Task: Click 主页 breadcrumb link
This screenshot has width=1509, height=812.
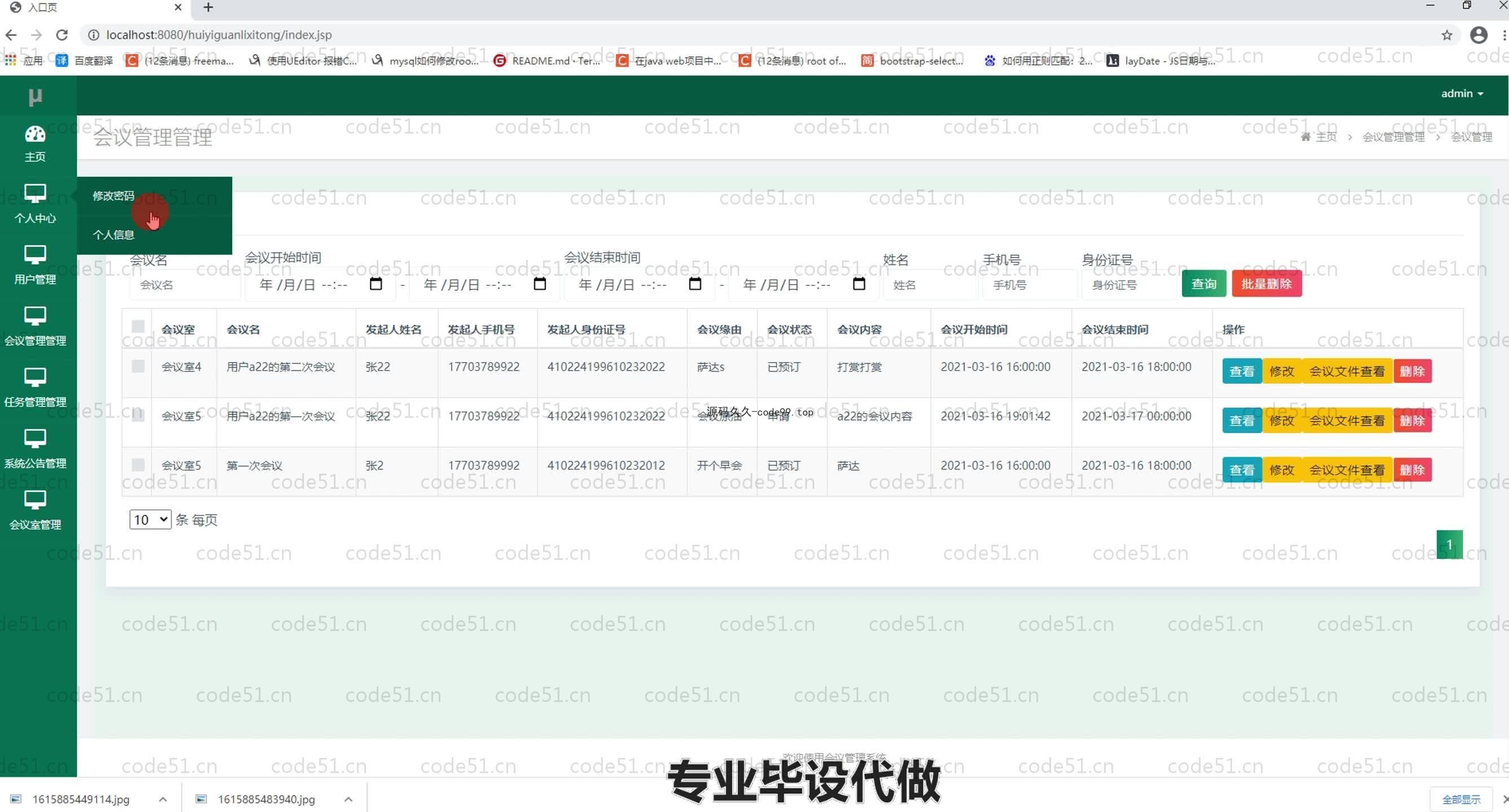Action: pos(1326,136)
